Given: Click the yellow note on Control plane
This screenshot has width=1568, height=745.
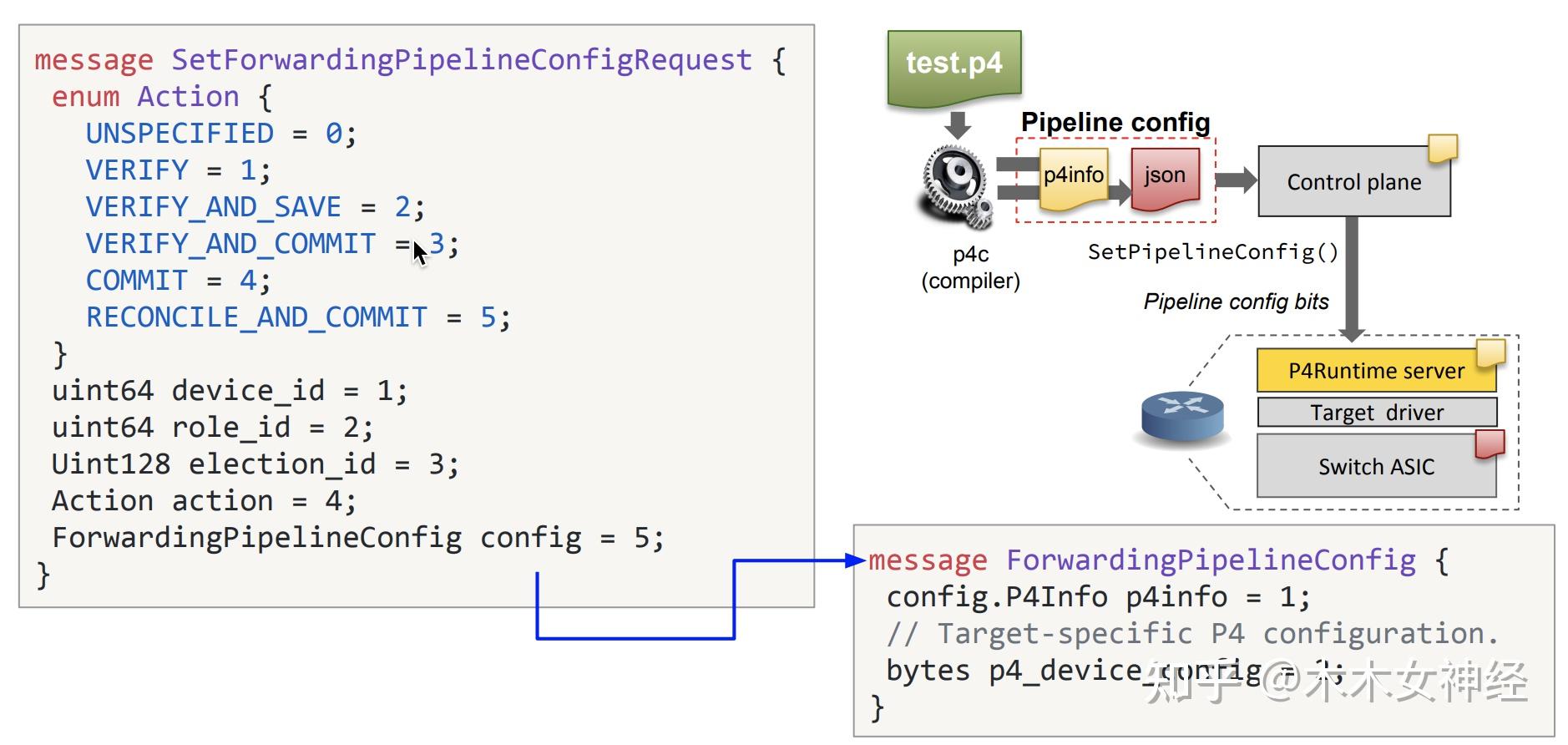Looking at the screenshot, I should 1443,148.
